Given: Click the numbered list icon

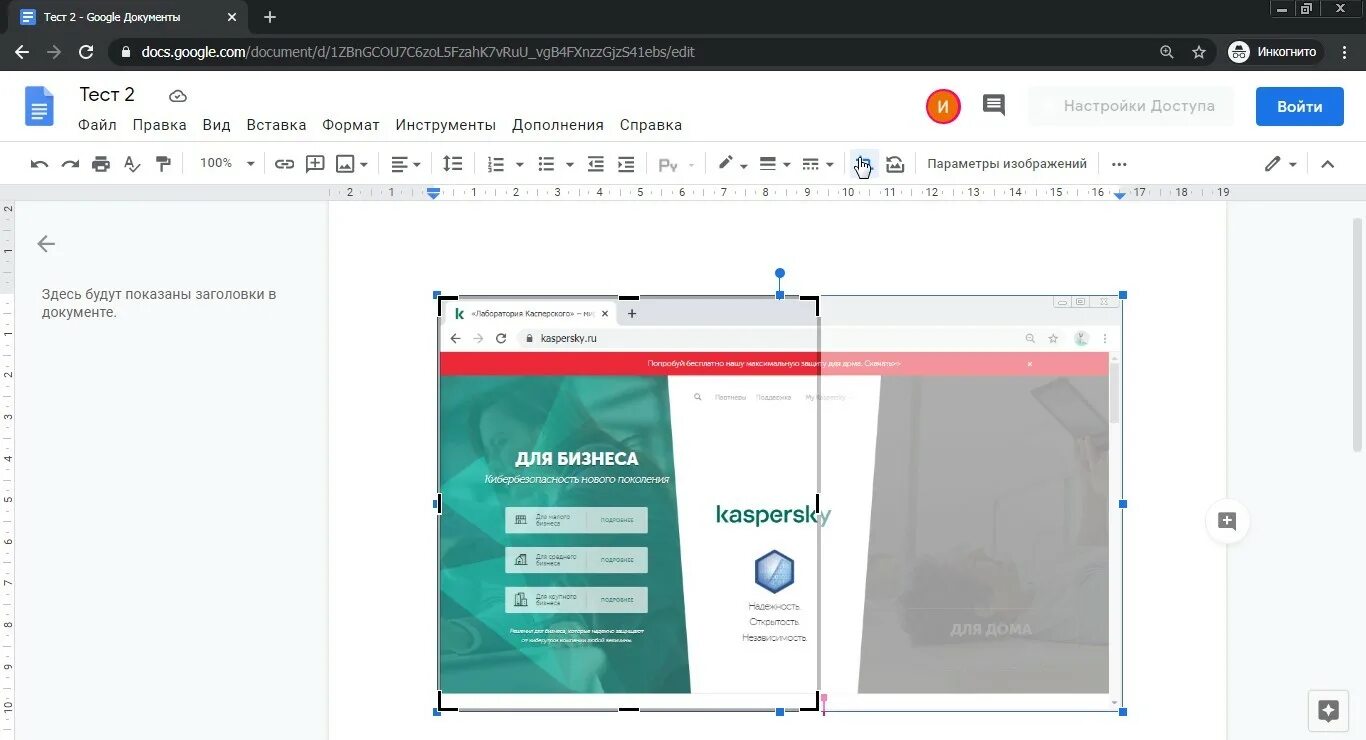Looking at the screenshot, I should point(496,164).
